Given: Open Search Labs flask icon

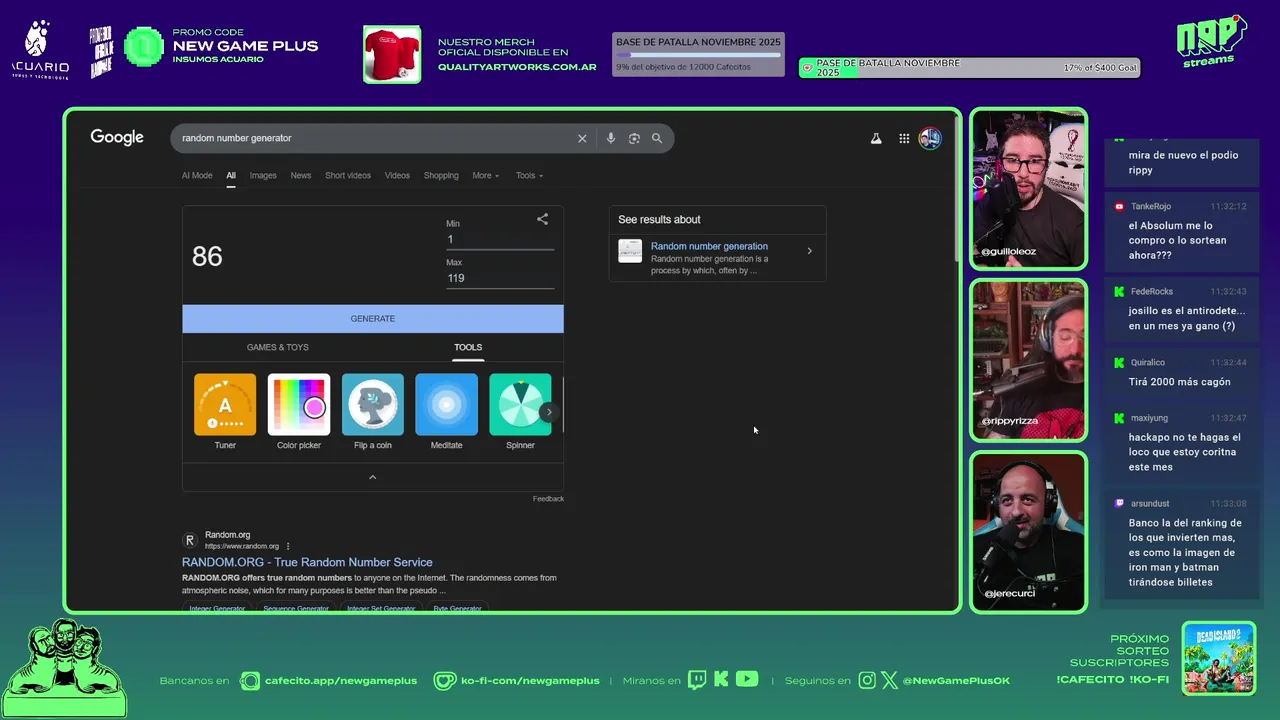Looking at the screenshot, I should 876,139.
